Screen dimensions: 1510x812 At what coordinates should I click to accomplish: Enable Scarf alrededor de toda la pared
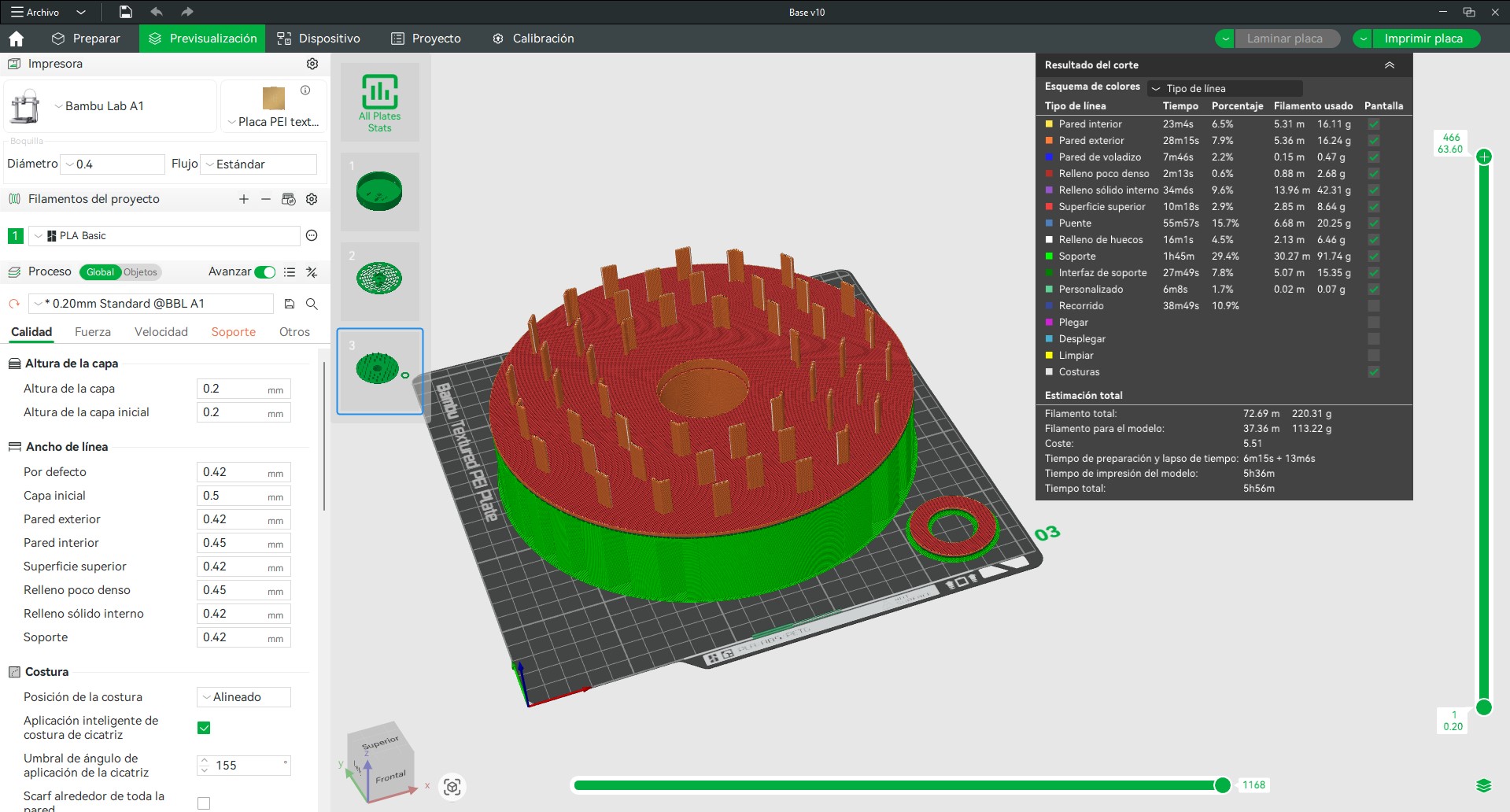[204, 803]
